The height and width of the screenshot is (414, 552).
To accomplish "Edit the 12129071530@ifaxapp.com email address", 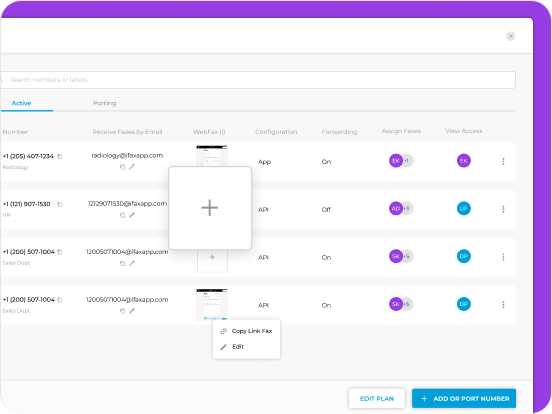I will click(132, 215).
